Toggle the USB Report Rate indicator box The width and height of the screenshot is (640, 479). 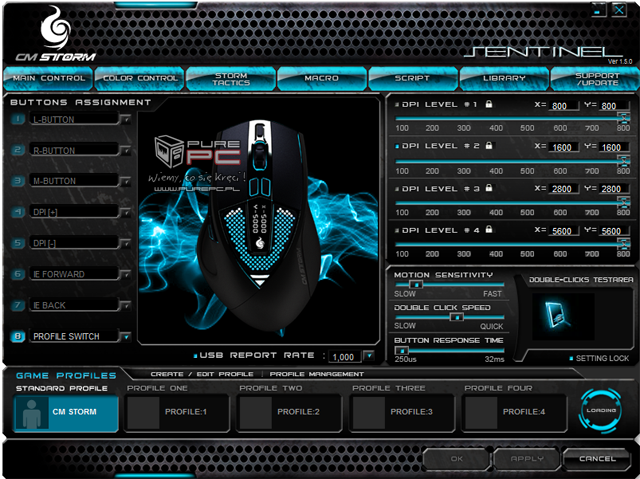click(196, 356)
